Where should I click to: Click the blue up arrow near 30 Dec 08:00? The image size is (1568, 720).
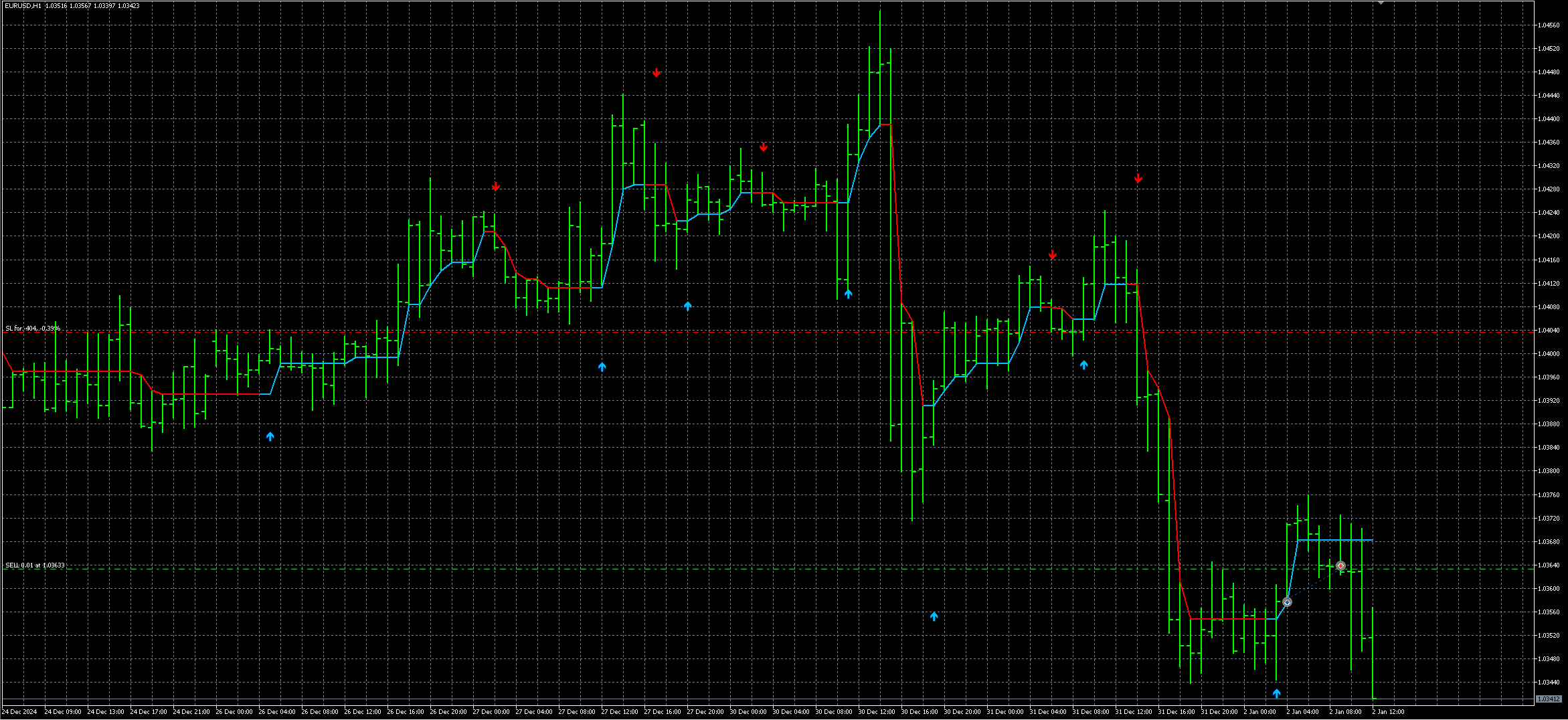(849, 294)
